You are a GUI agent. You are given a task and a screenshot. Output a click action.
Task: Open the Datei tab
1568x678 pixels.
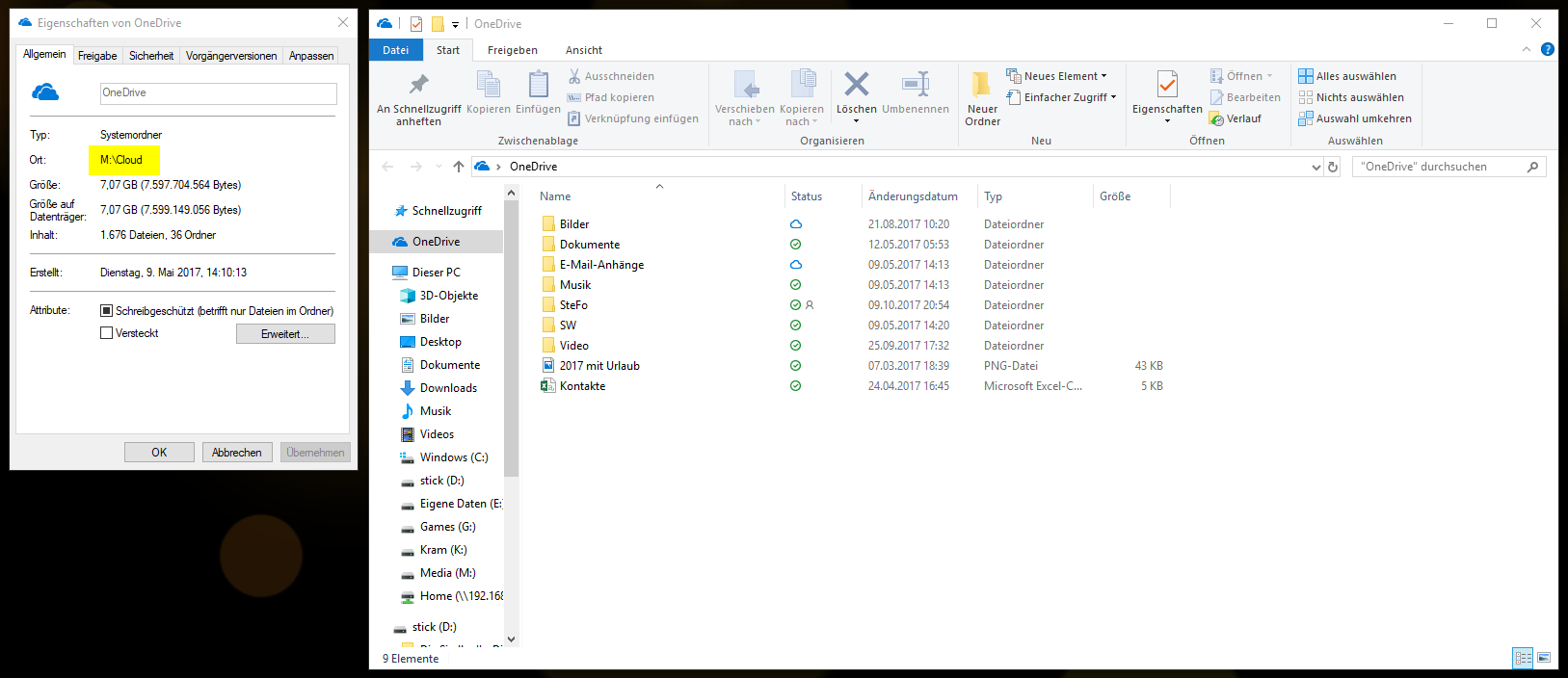395,50
